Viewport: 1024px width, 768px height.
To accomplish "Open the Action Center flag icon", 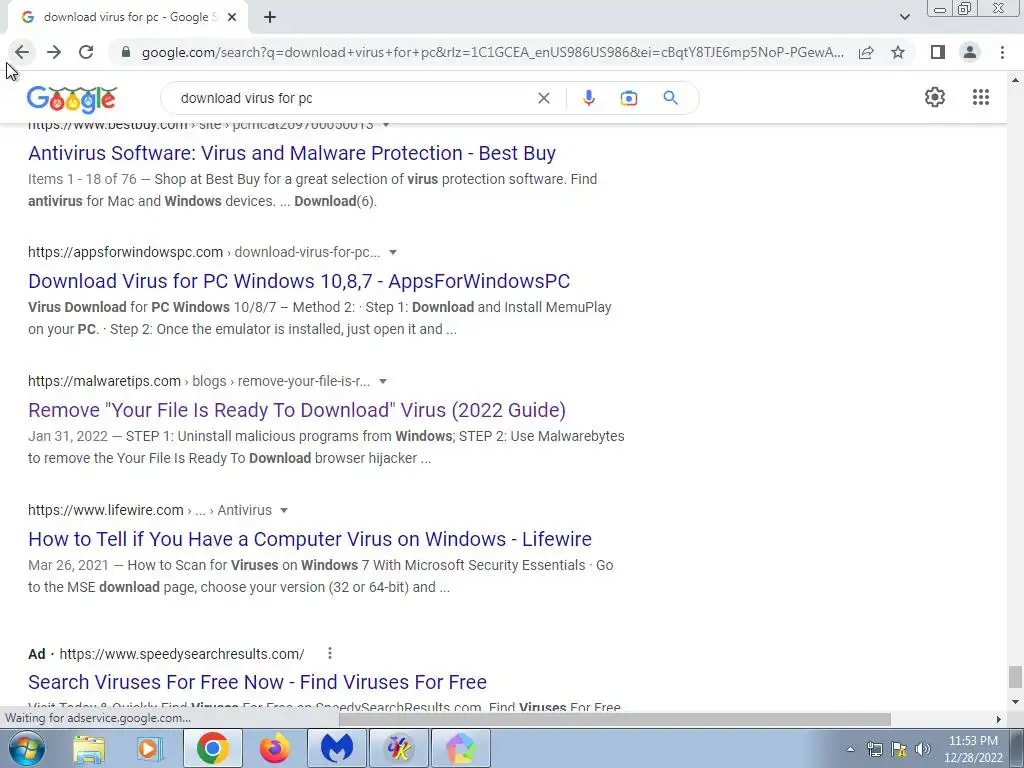I will click(899, 749).
